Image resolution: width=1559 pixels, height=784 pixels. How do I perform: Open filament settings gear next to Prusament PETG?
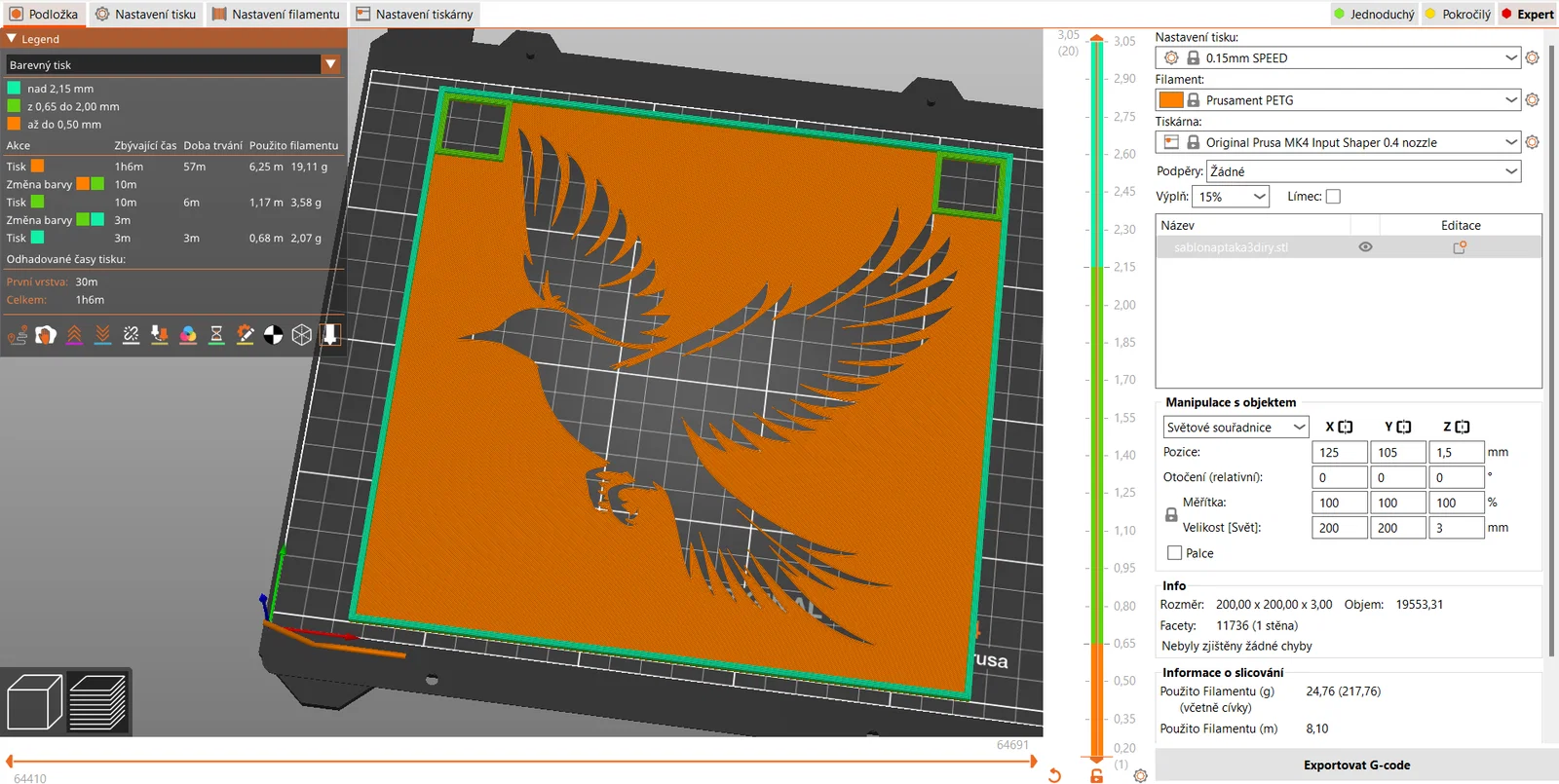(1532, 99)
